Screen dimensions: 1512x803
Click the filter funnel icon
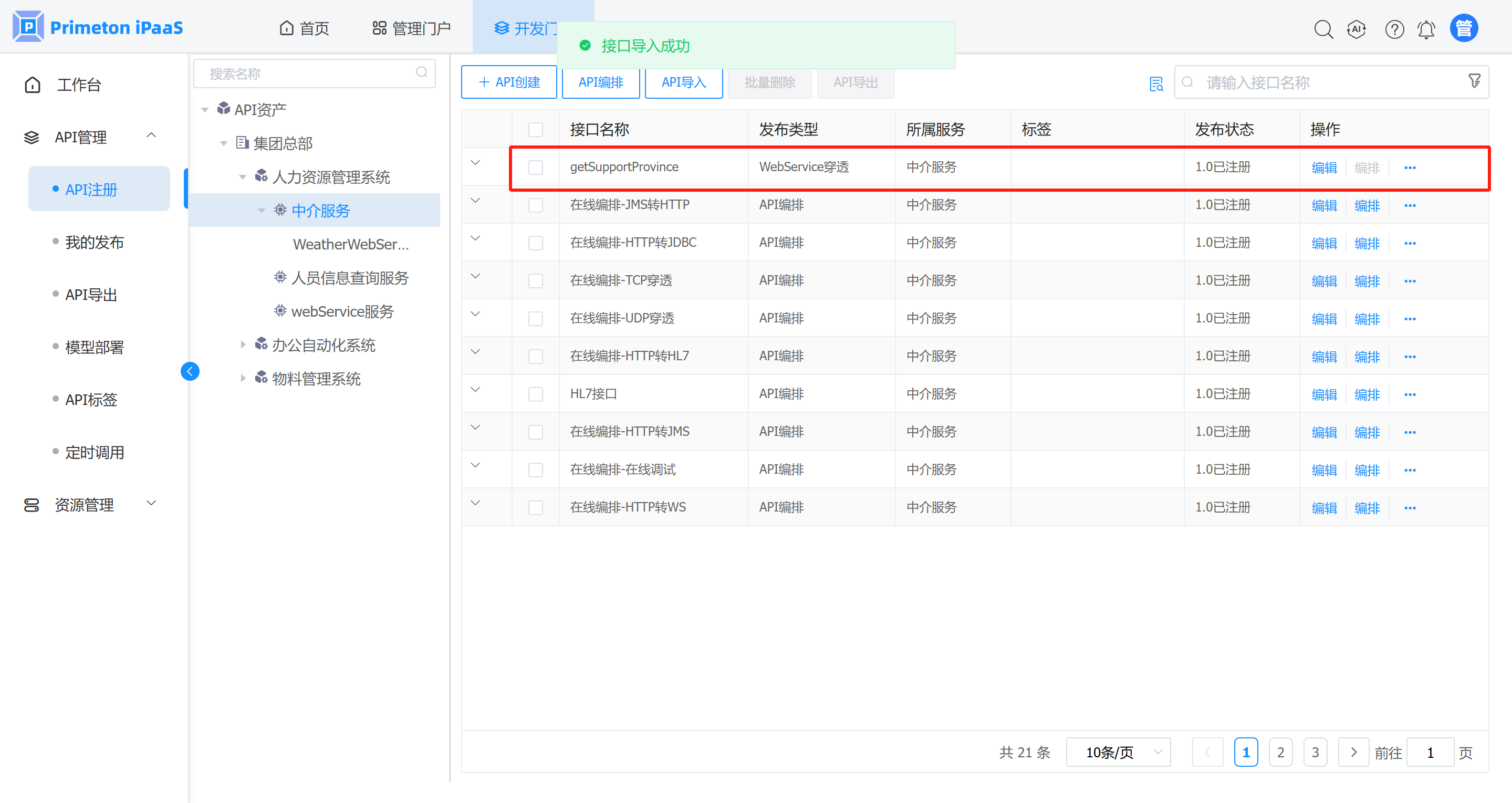[1474, 81]
